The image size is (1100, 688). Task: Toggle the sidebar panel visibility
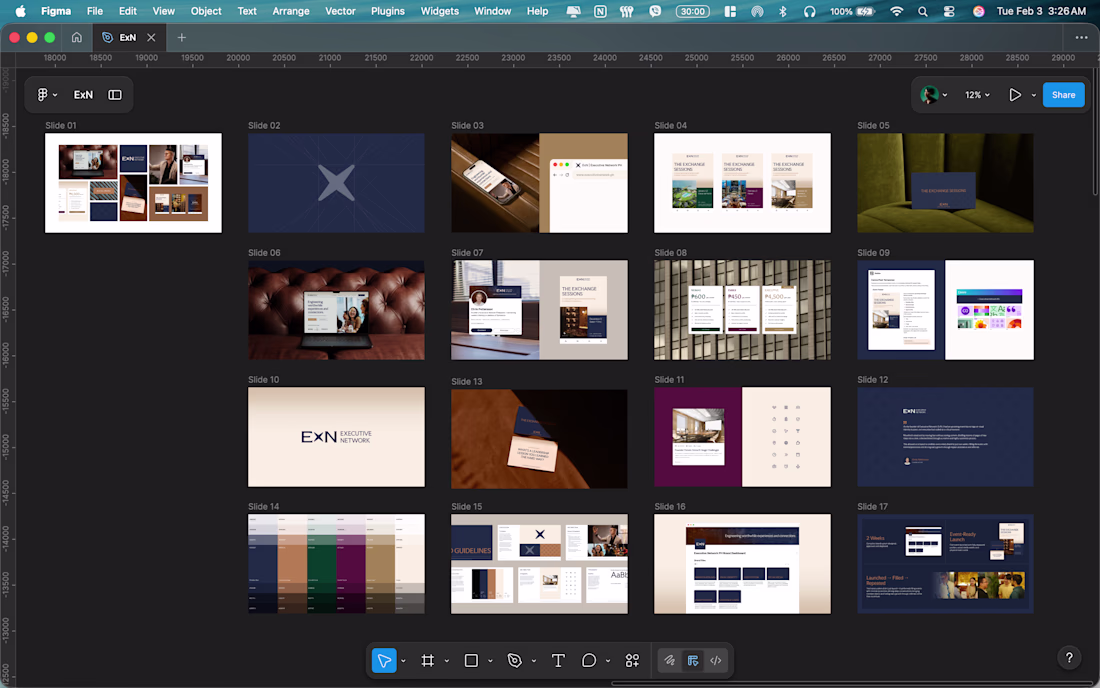click(115, 95)
